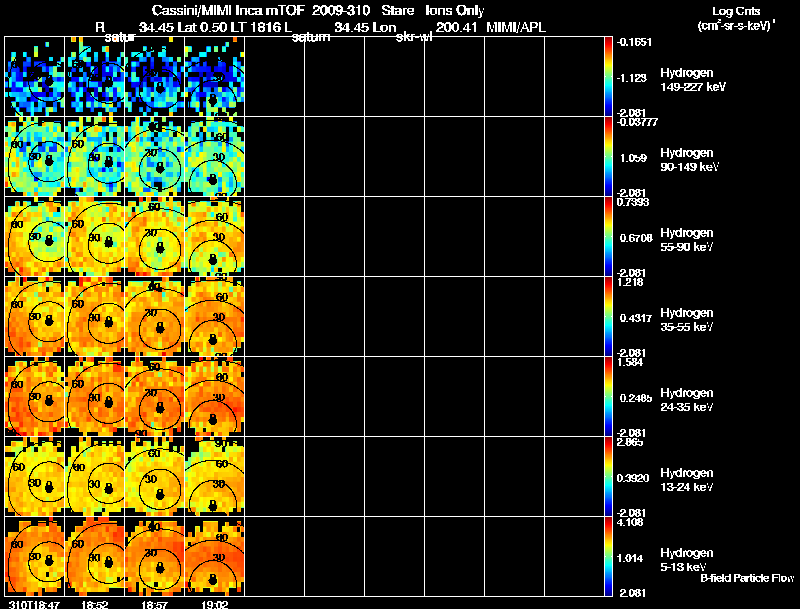Click the 'MIMI/APL' credit text
The width and height of the screenshot is (800, 609).
coord(516,27)
